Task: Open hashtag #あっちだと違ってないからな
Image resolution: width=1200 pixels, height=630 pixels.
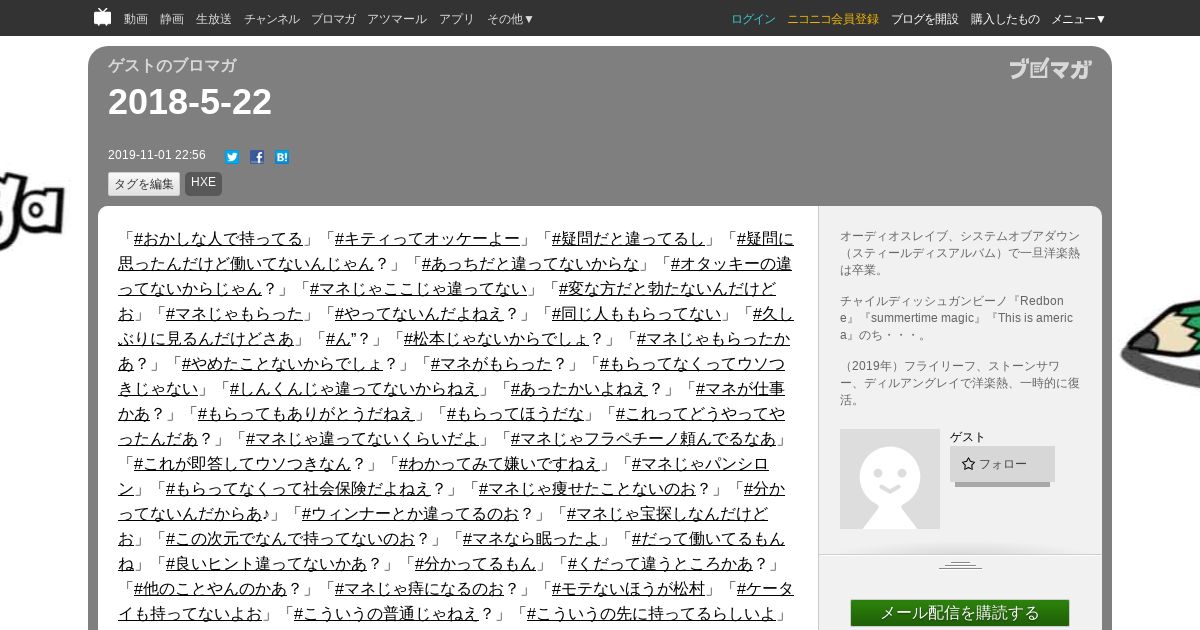Action: point(530,263)
